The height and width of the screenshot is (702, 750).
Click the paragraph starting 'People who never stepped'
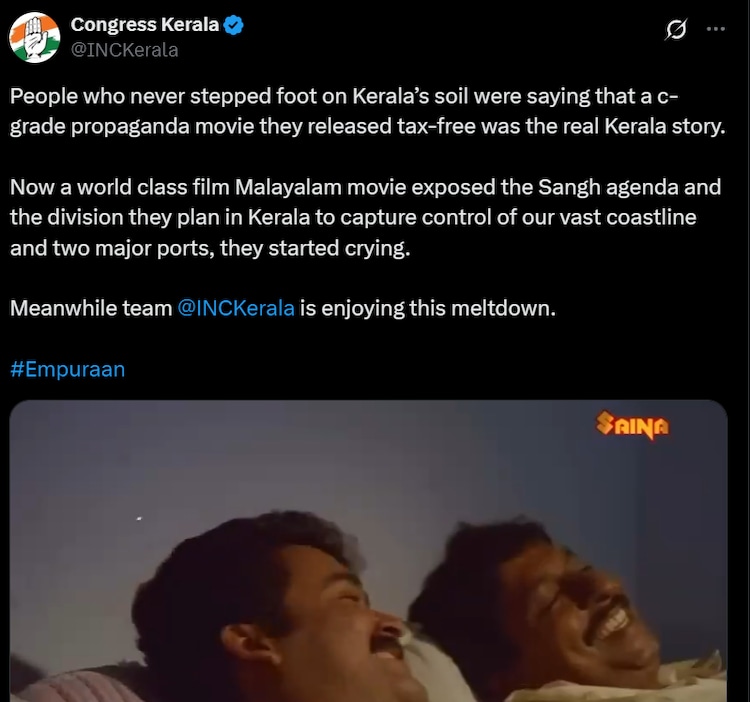pos(367,111)
